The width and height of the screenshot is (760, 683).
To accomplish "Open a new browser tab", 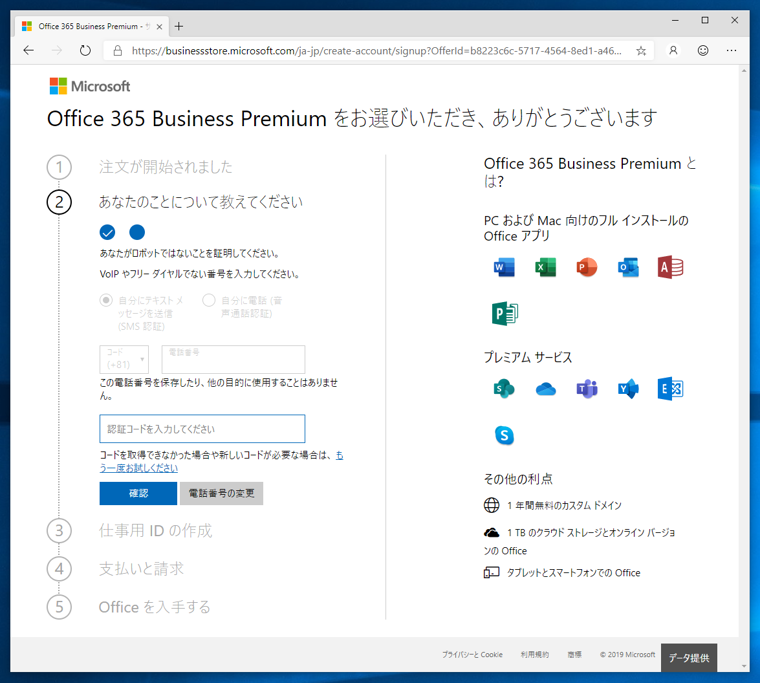I will tap(179, 26).
